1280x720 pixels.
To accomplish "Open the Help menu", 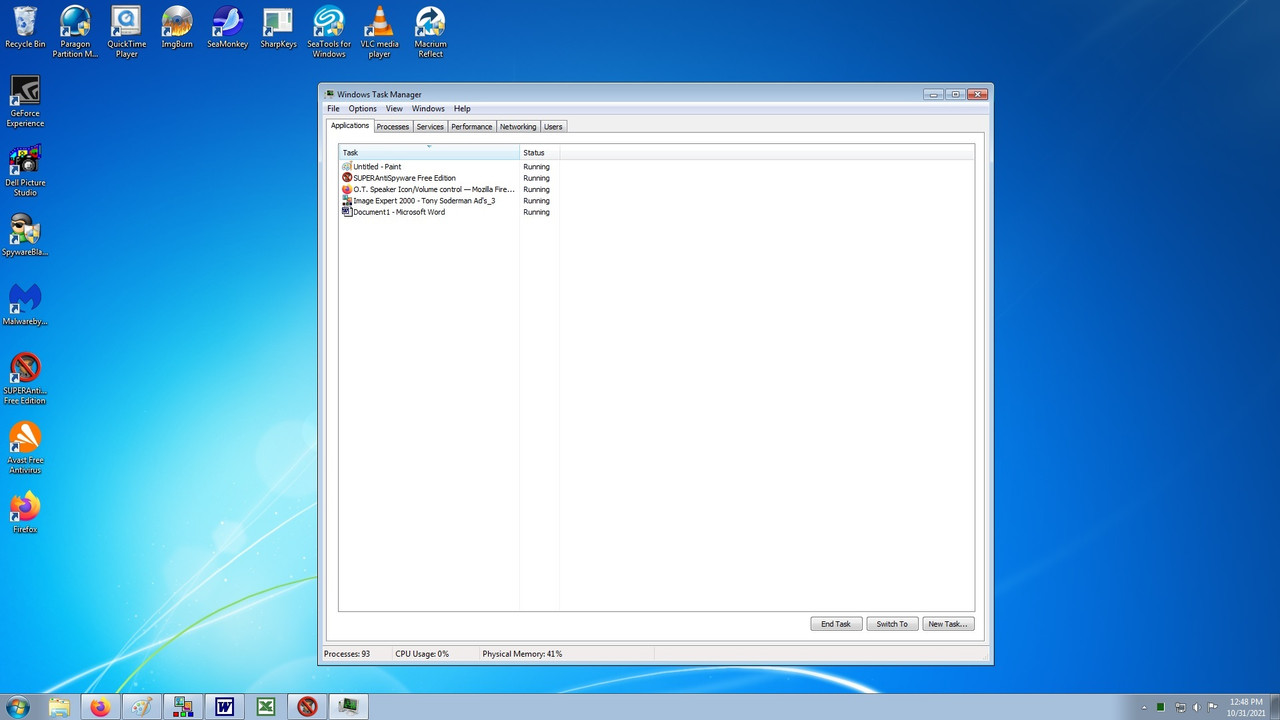I will coord(462,109).
